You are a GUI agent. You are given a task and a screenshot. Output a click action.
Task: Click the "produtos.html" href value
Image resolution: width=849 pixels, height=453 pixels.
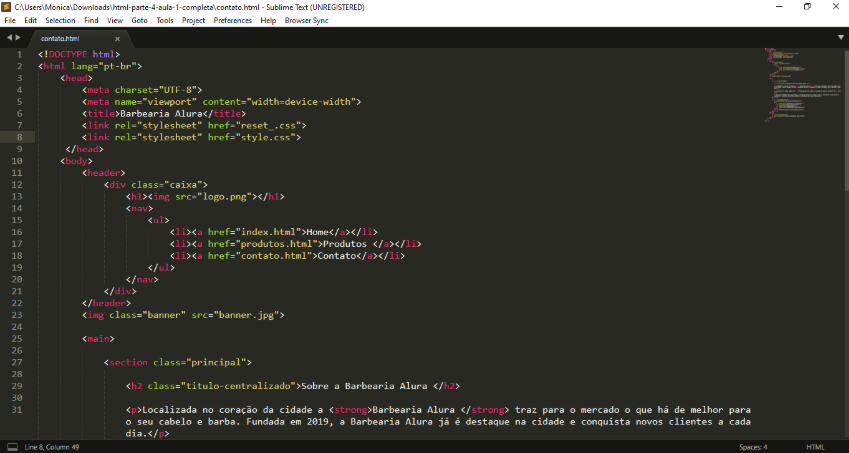(276, 244)
